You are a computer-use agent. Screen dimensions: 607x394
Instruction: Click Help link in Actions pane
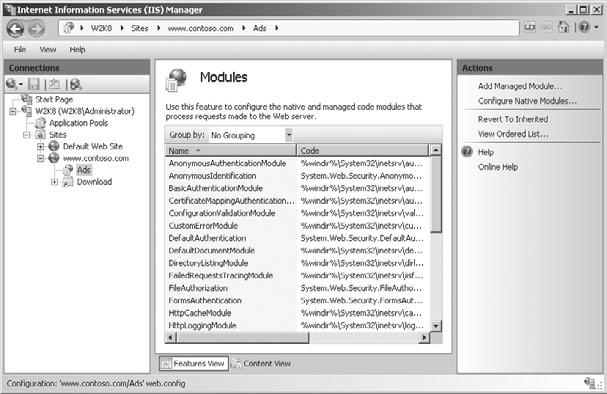tap(485, 152)
